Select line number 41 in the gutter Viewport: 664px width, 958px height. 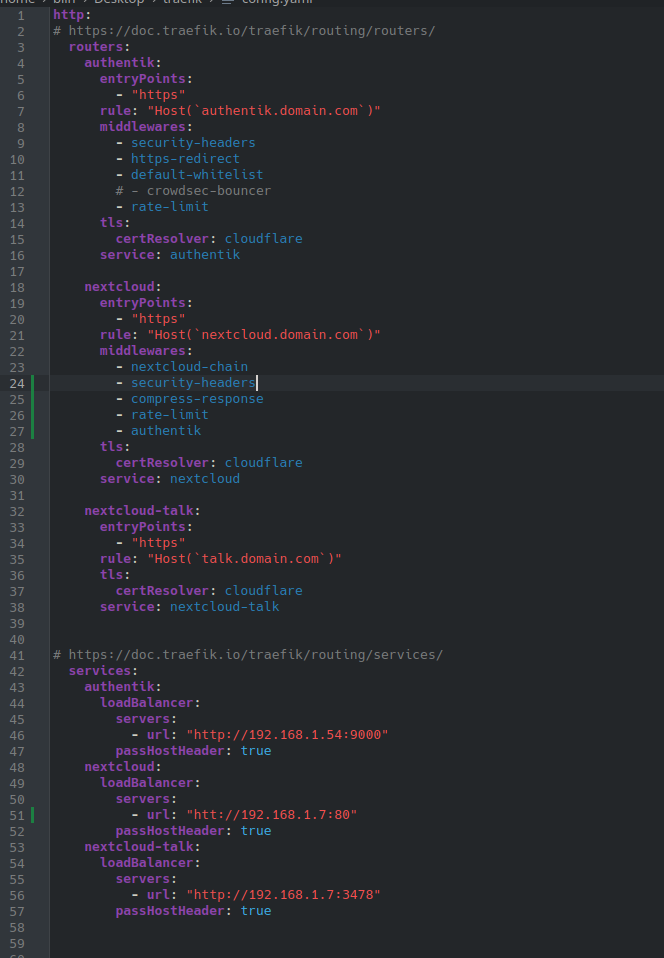pos(17,655)
